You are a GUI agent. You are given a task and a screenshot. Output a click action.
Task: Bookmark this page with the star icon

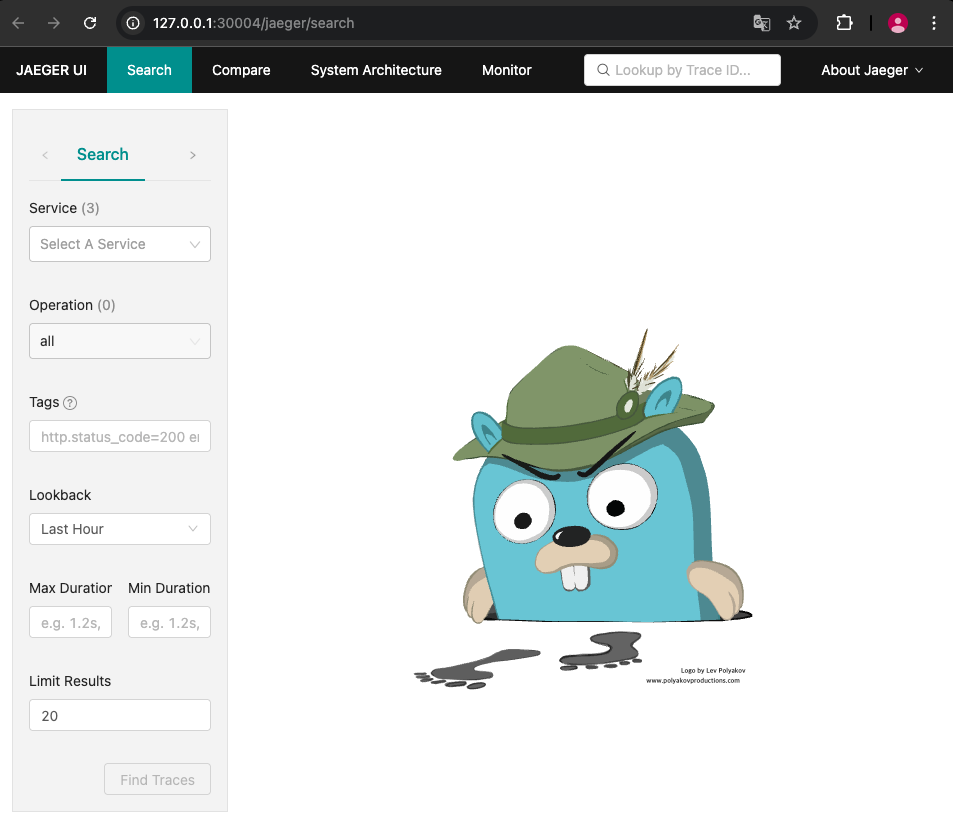tap(794, 23)
